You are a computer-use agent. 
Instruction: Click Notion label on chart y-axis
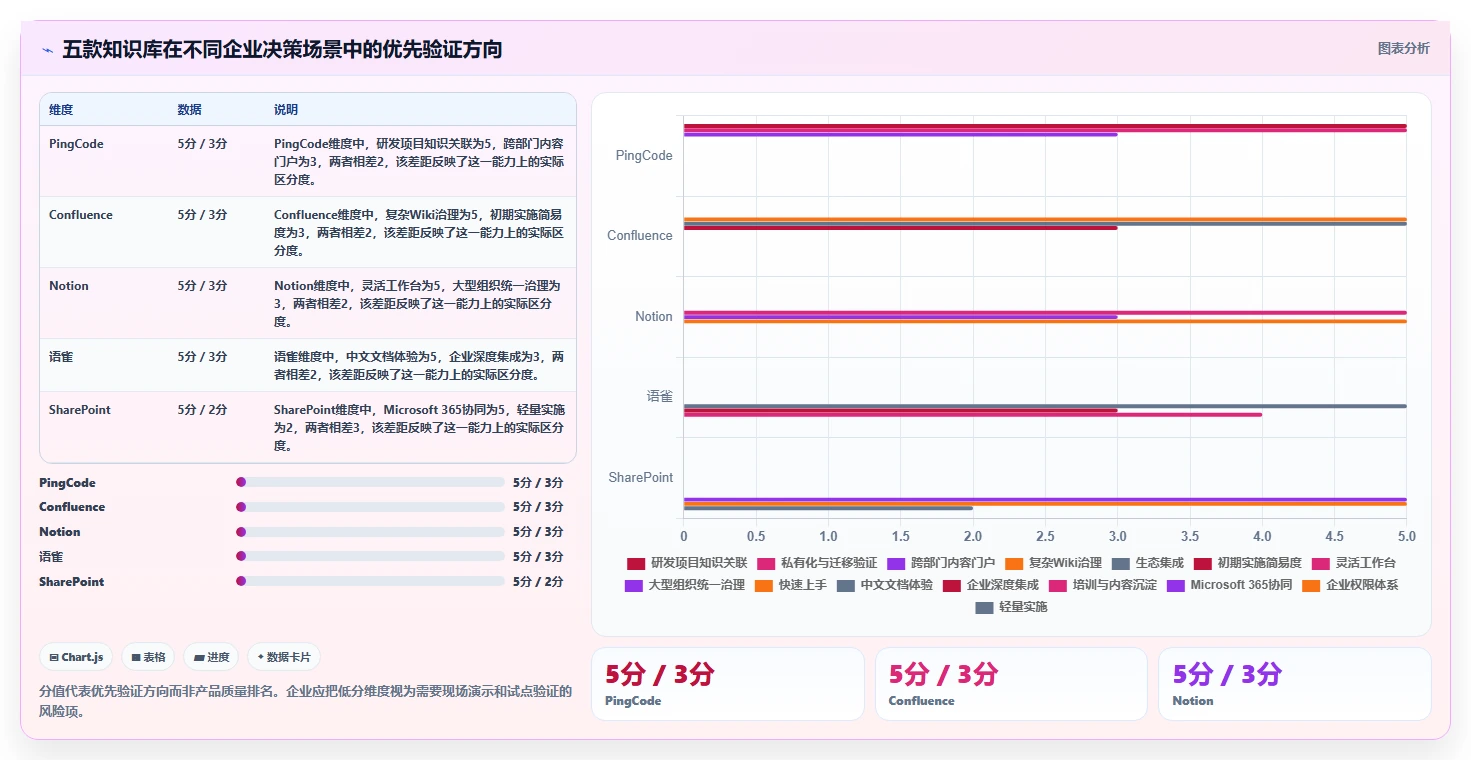654,317
